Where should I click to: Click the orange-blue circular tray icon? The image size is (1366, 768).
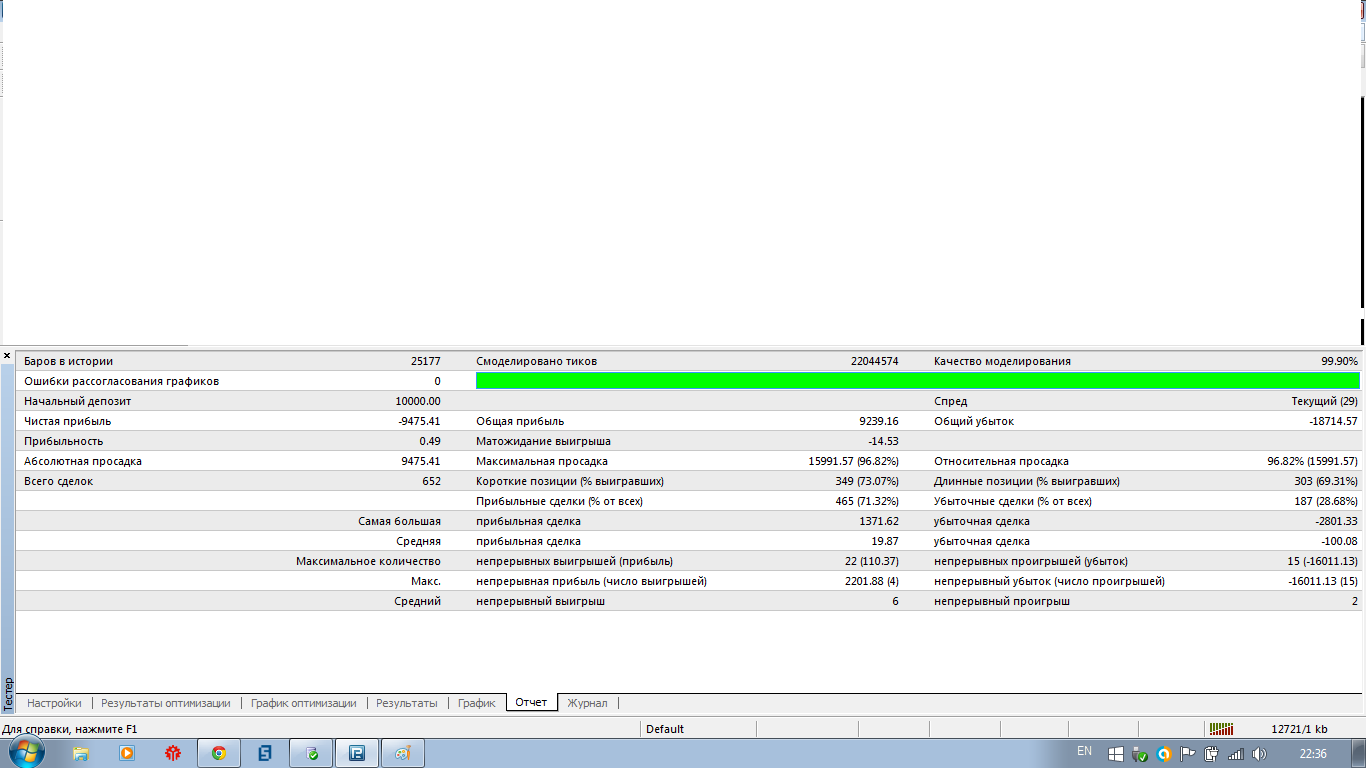click(x=1164, y=754)
